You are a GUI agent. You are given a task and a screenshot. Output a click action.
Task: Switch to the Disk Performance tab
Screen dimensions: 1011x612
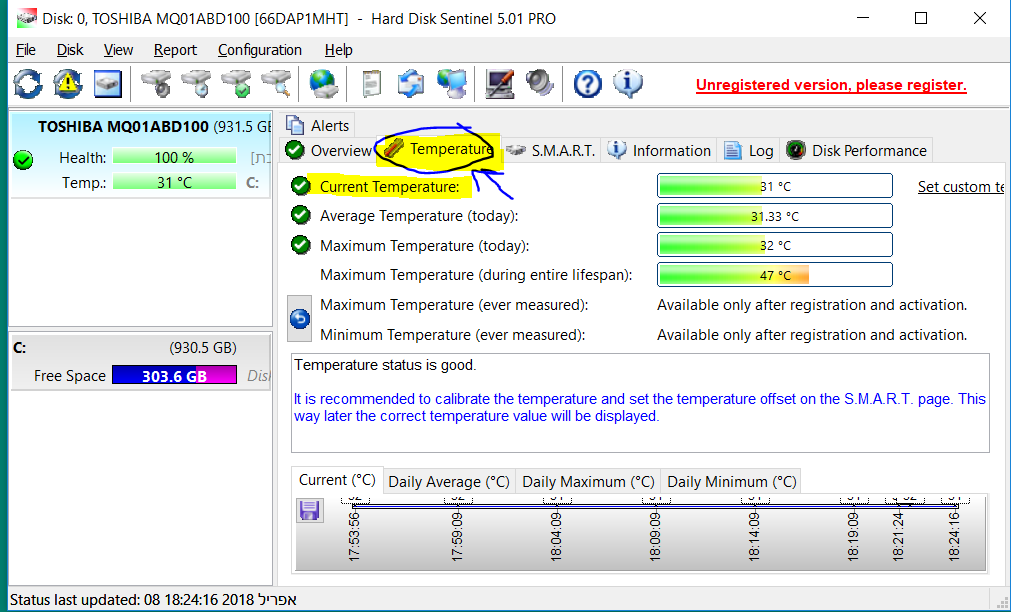pos(857,150)
